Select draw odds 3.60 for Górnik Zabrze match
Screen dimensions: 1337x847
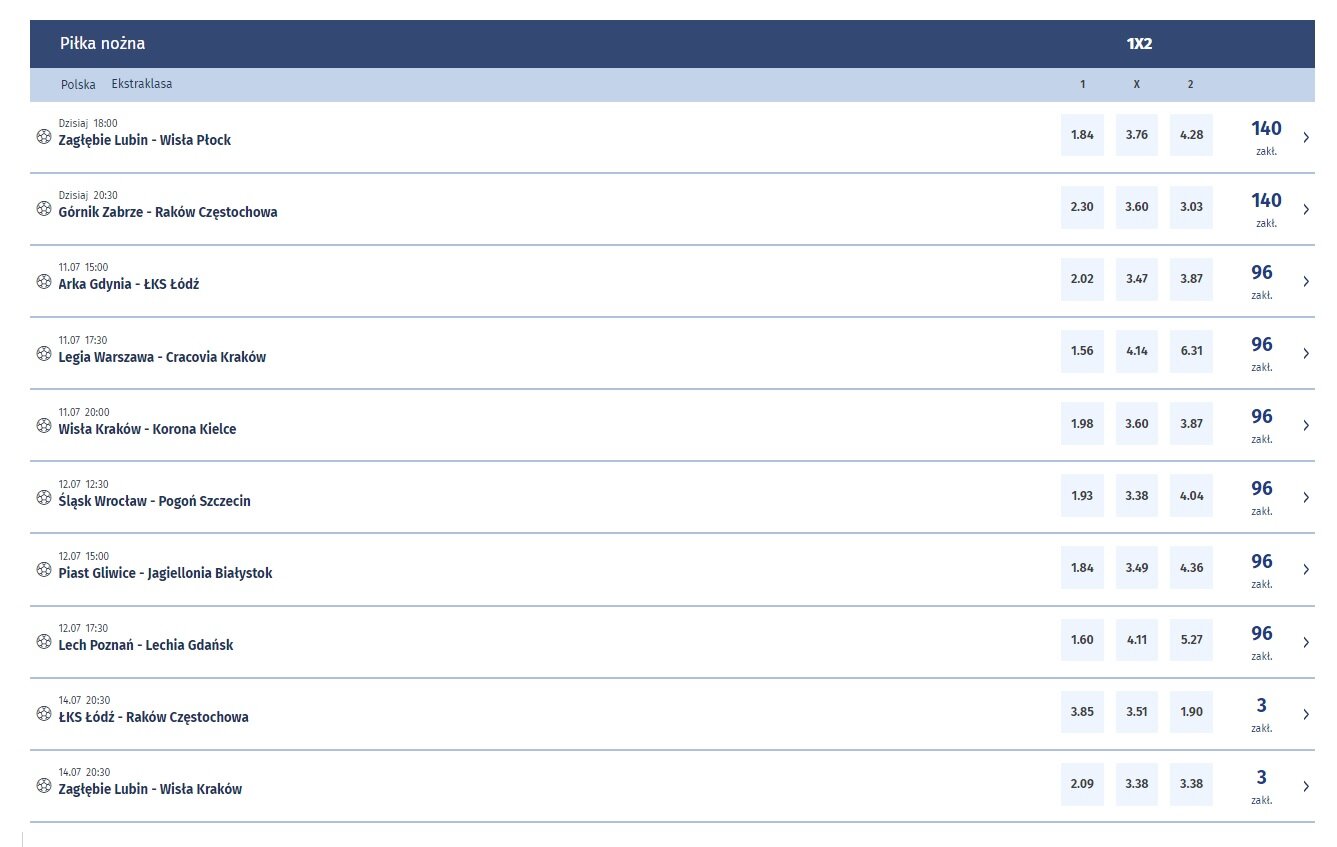[1137, 207]
